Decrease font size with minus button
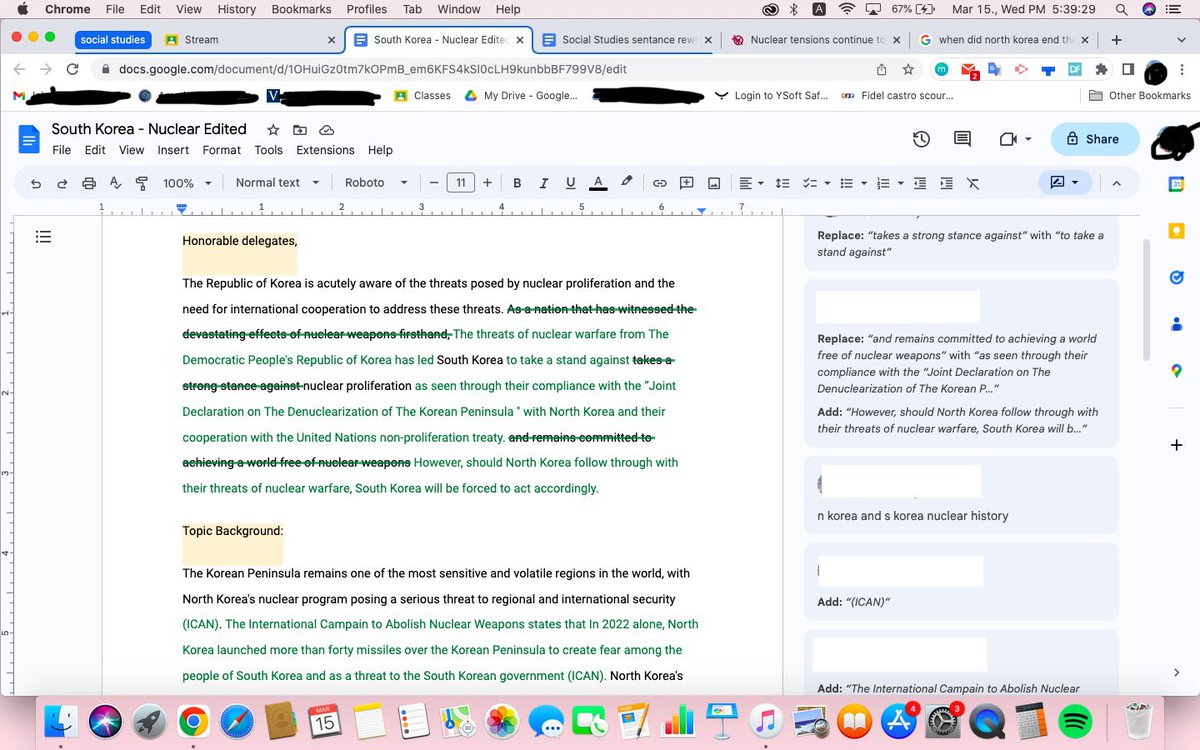Image resolution: width=1200 pixels, height=750 pixels. point(433,183)
